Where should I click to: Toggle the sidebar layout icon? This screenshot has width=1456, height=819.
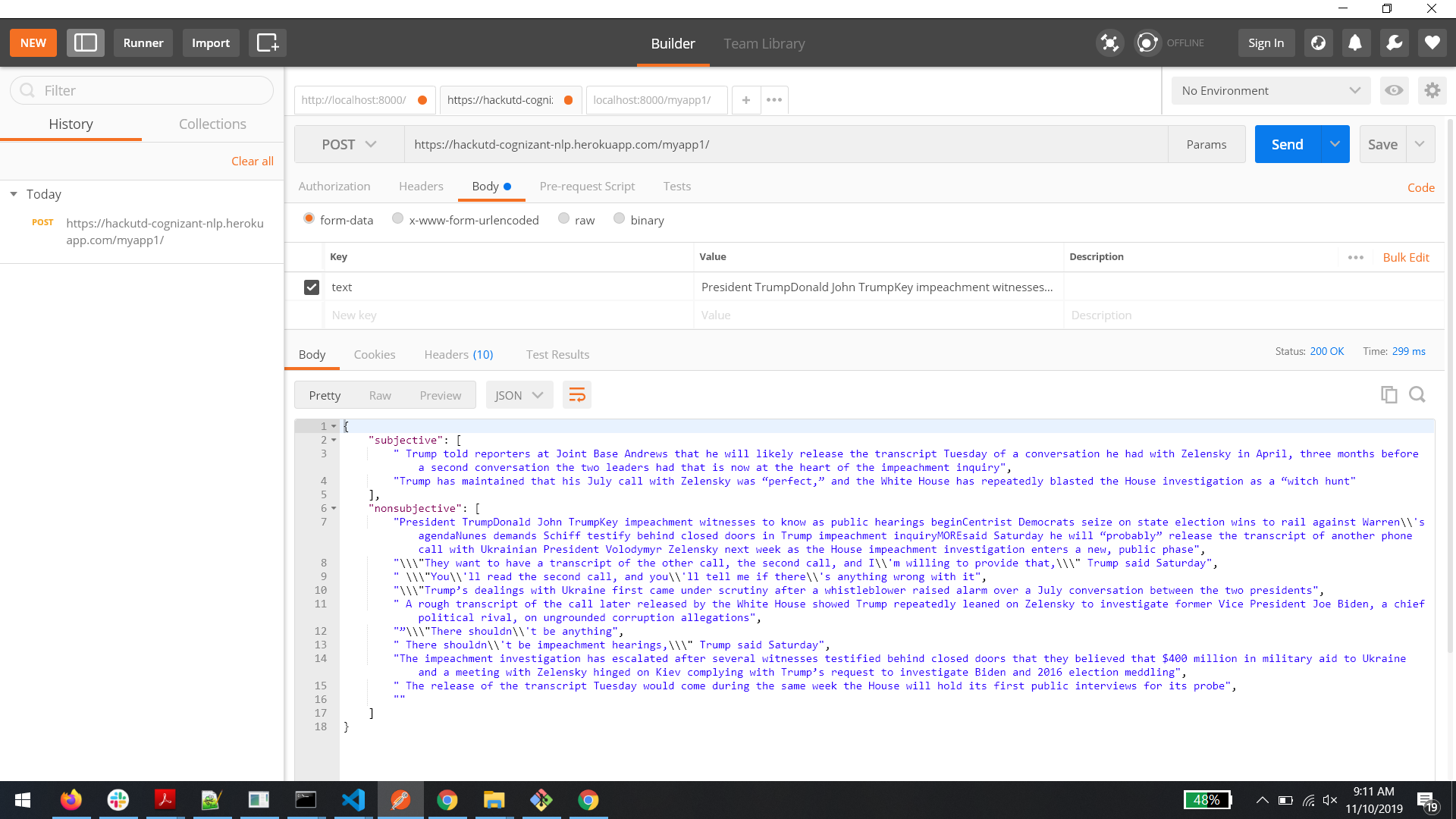click(85, 43)
